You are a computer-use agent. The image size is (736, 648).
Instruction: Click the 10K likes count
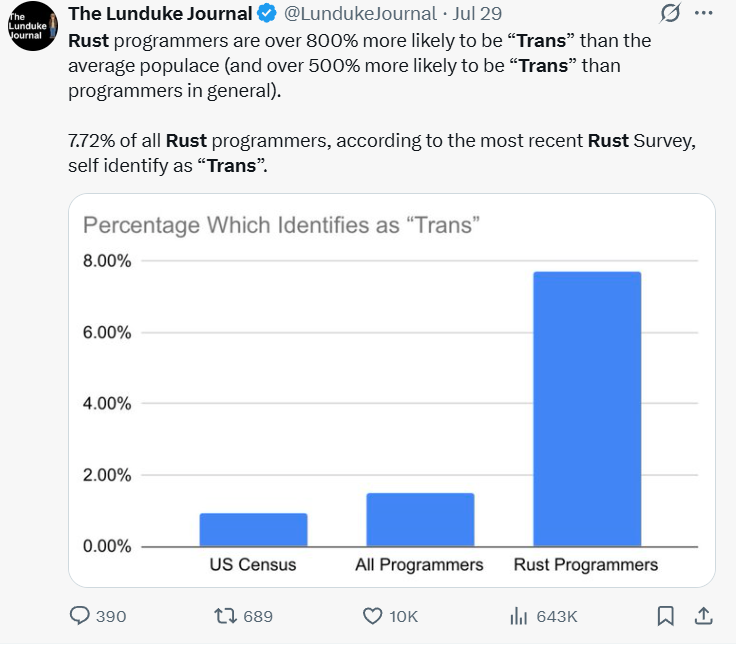(403, 616)
